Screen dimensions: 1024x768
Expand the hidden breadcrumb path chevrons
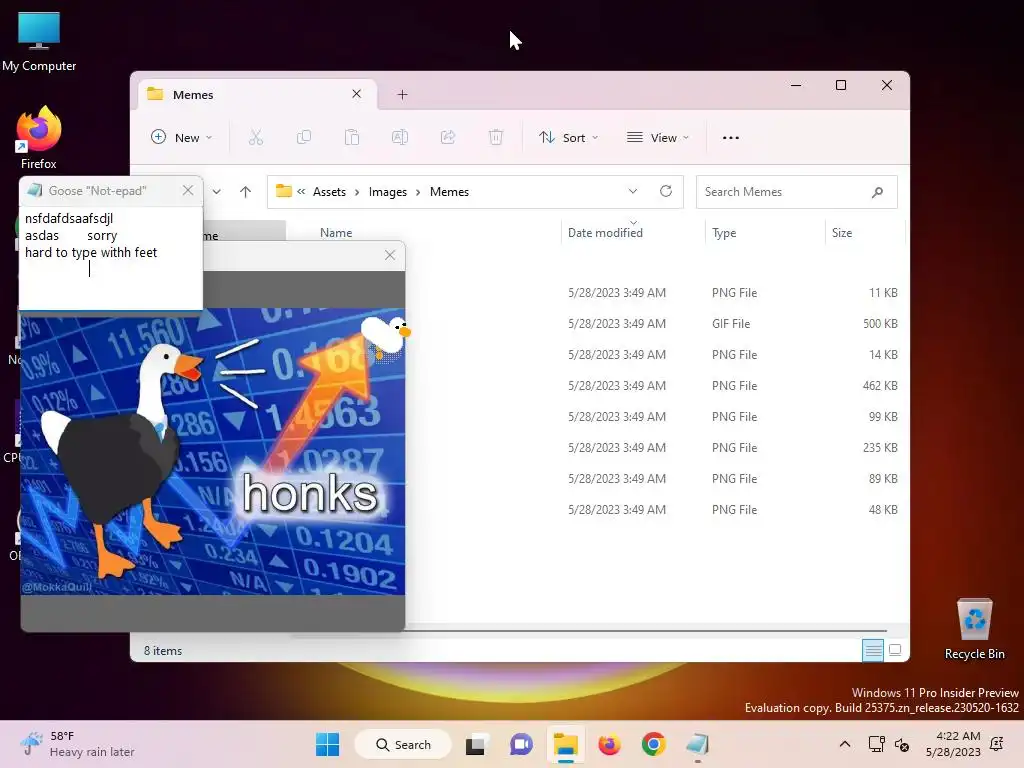point(301,192)
